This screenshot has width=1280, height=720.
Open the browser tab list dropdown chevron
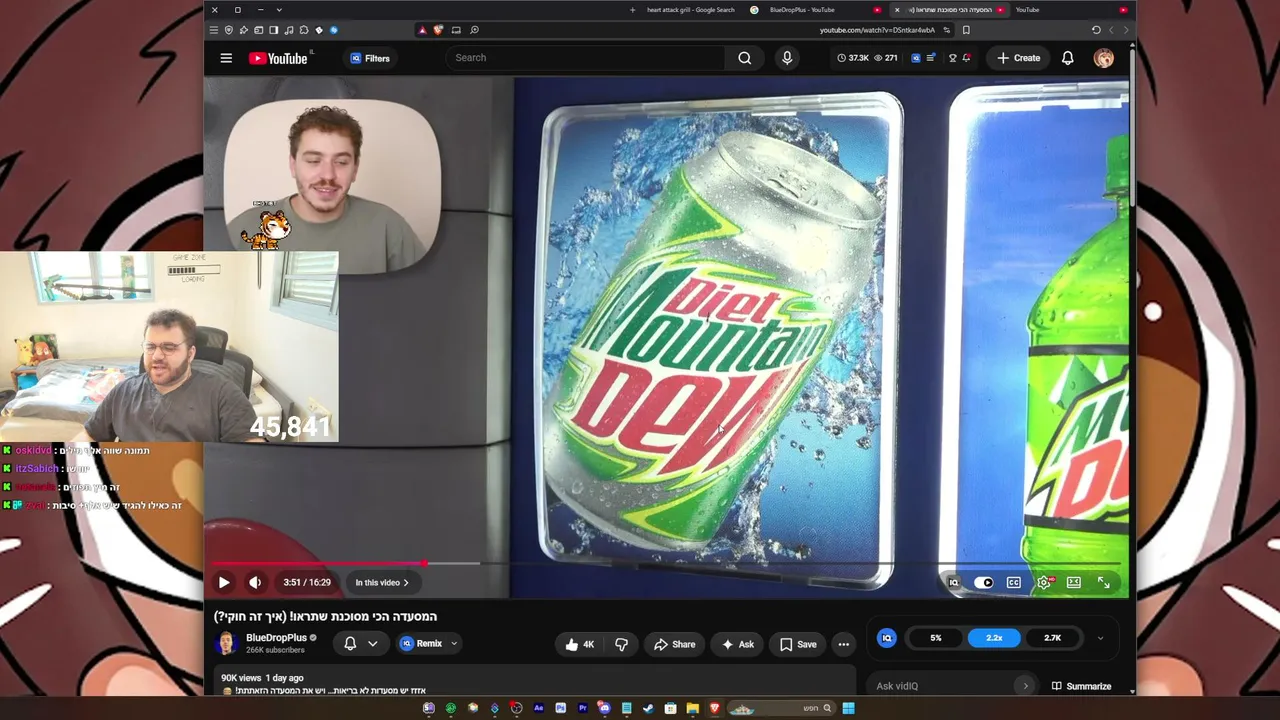pyautogui.click(x=279, y=10)
